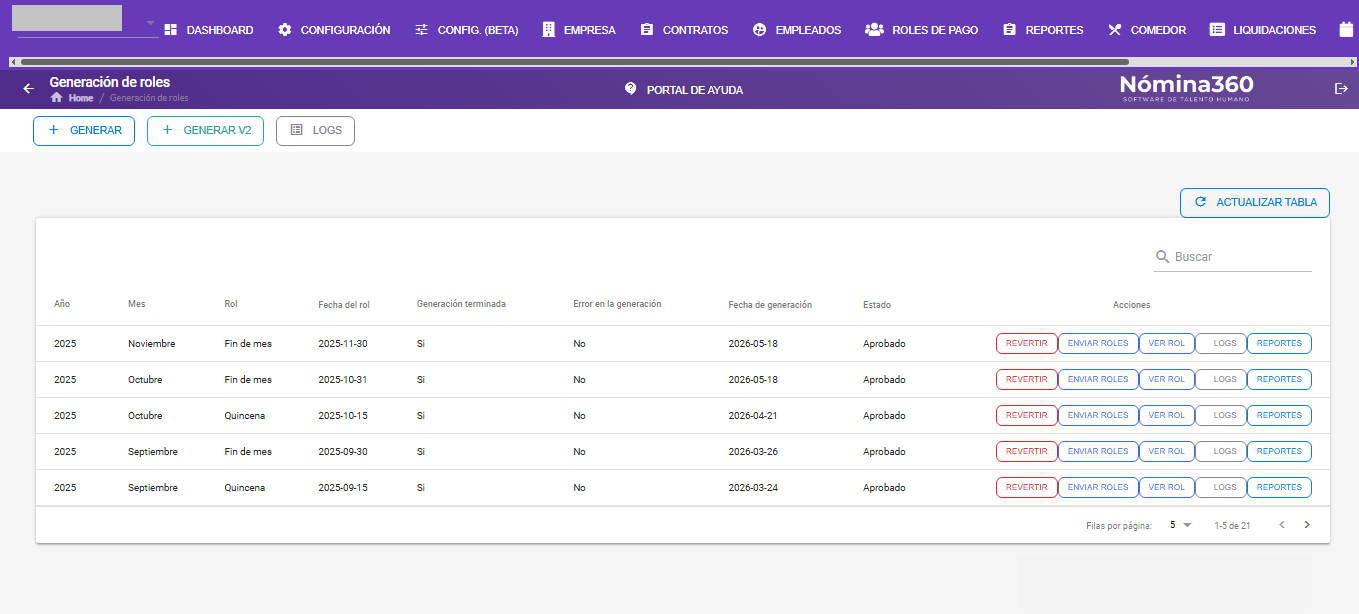Click the 1-5 de 21 pagination text
The width and height of the screenshot is (1359, 614).
pos(1232,525)
